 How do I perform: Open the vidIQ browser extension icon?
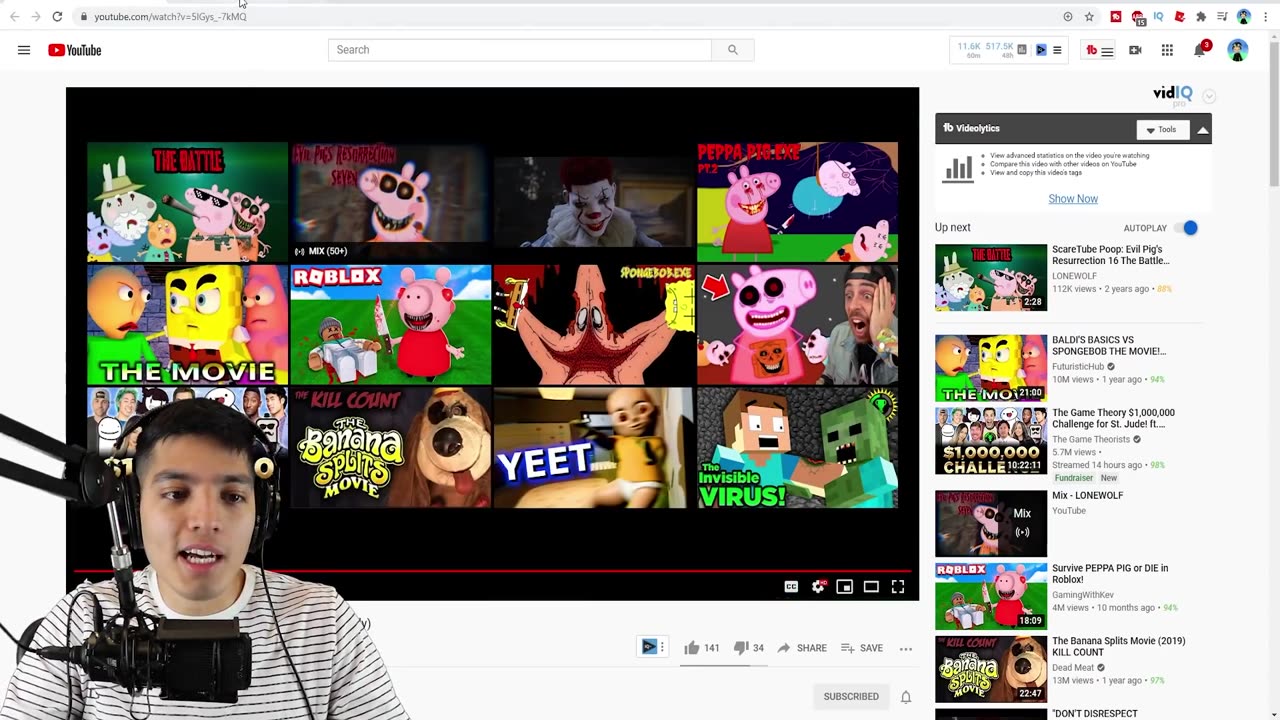tap(1159, 17)
